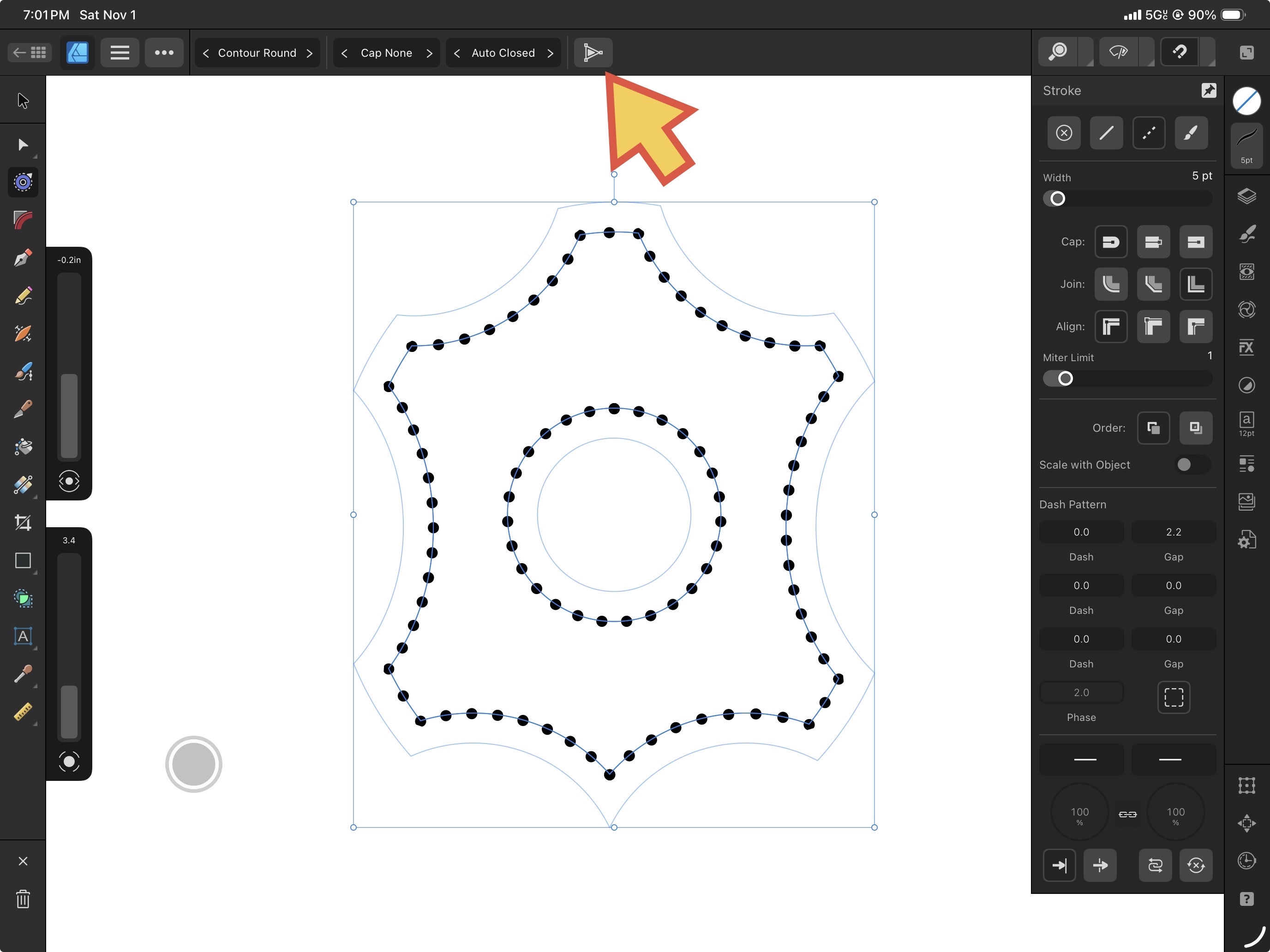Screen dimensions: 1270x952
Task: Tap the trash delete icon
Action: tap(23, 898)
